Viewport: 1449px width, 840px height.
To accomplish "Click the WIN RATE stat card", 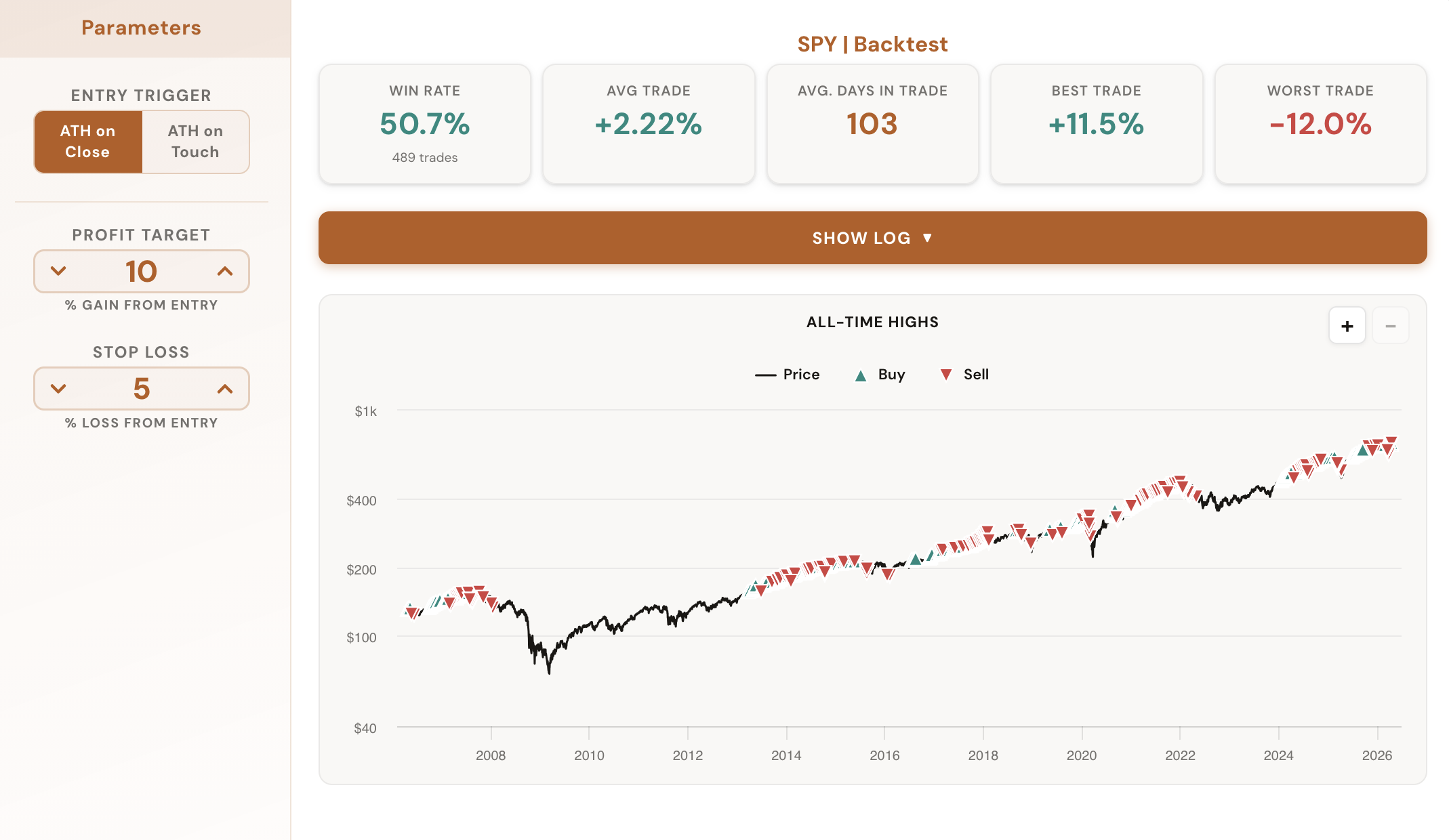I will (x=424, y=124).
